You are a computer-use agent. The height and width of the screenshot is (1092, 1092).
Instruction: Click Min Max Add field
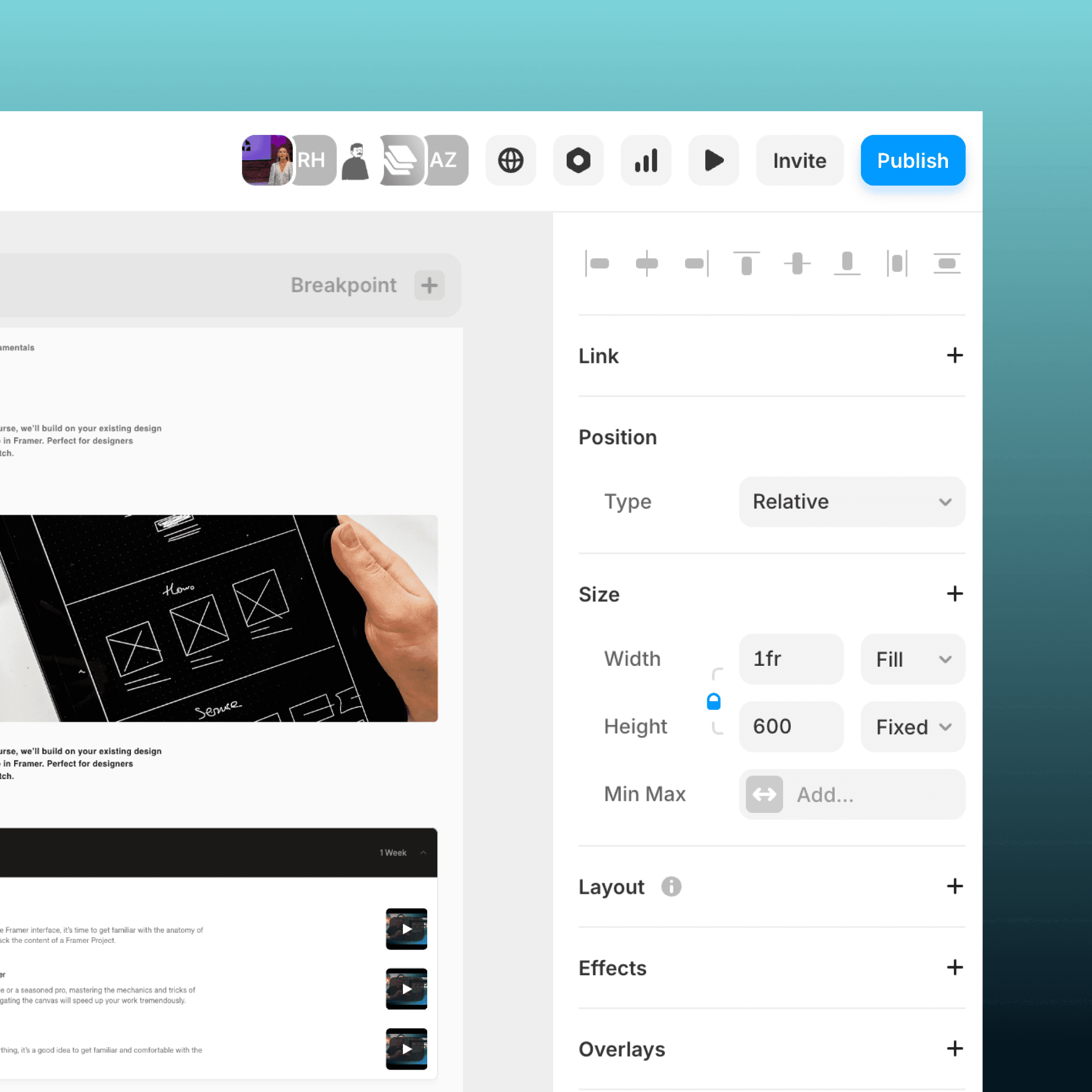click(x=852, y=794)
